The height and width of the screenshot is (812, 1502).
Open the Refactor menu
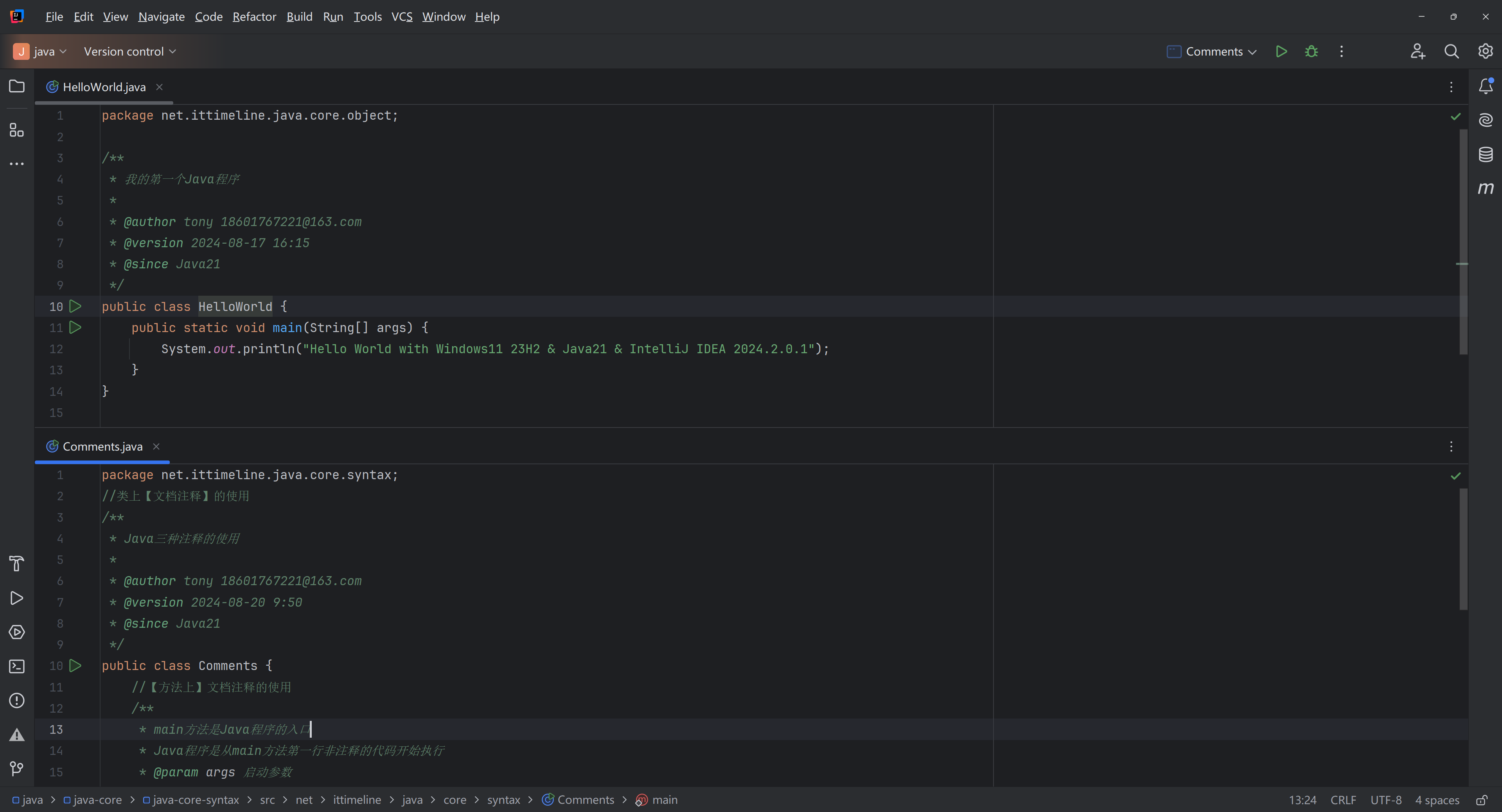(x=254, y=17)
